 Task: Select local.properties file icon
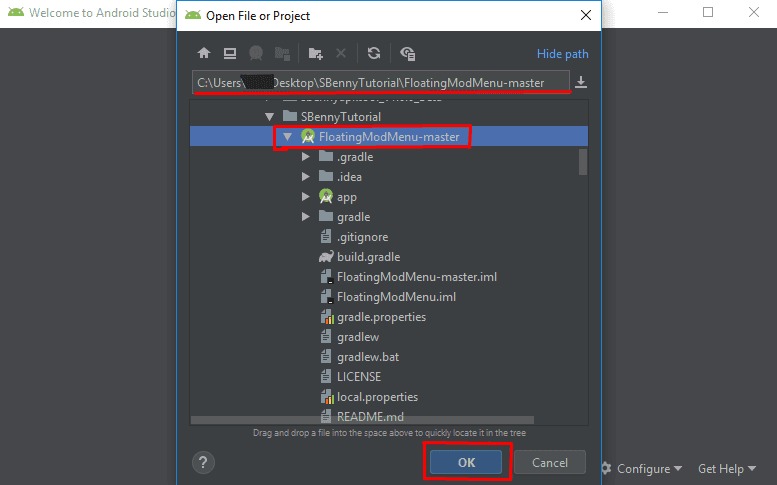[327, 397]
